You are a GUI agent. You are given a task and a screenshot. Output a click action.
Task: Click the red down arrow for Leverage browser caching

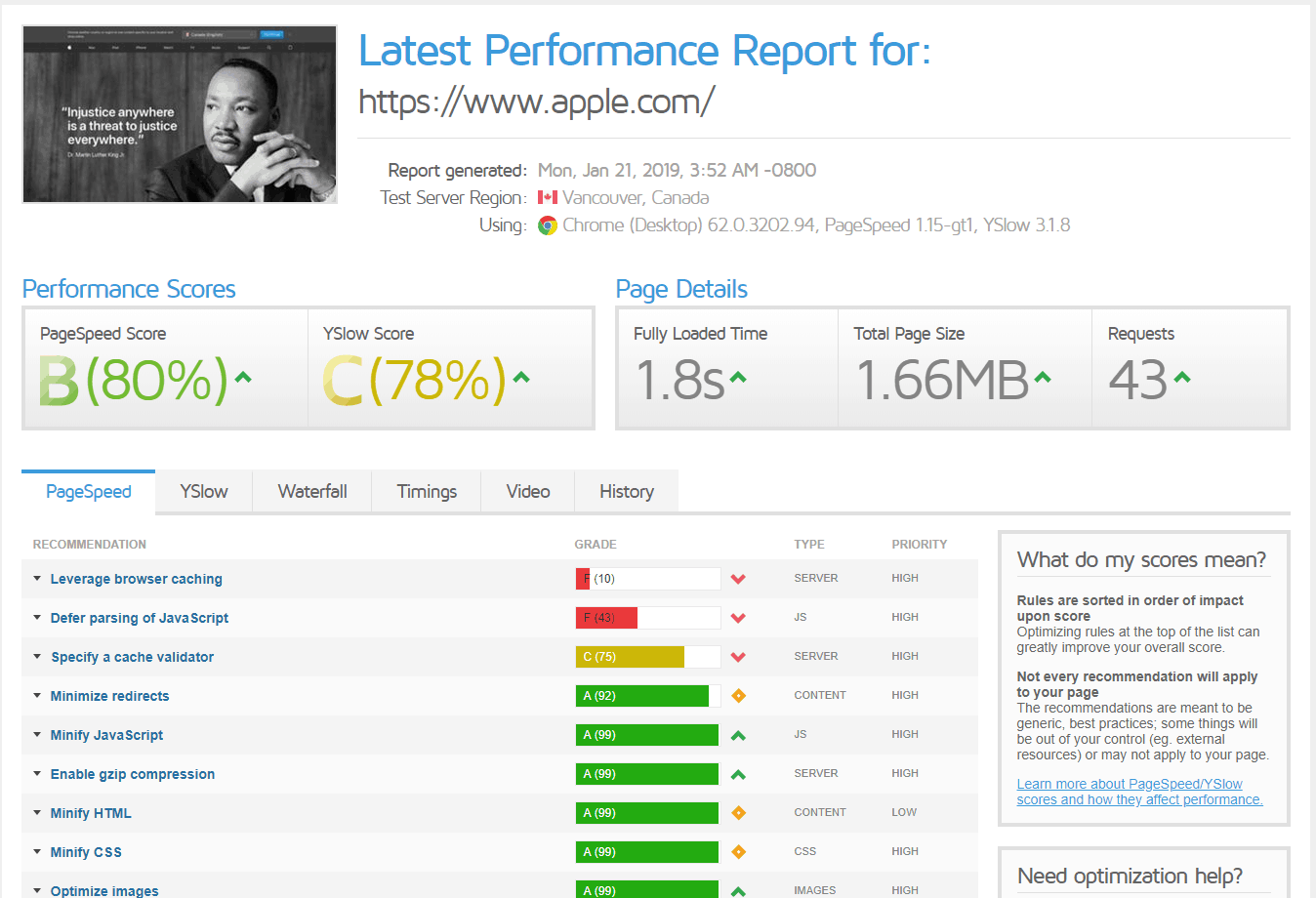click(x=738, y=578)
